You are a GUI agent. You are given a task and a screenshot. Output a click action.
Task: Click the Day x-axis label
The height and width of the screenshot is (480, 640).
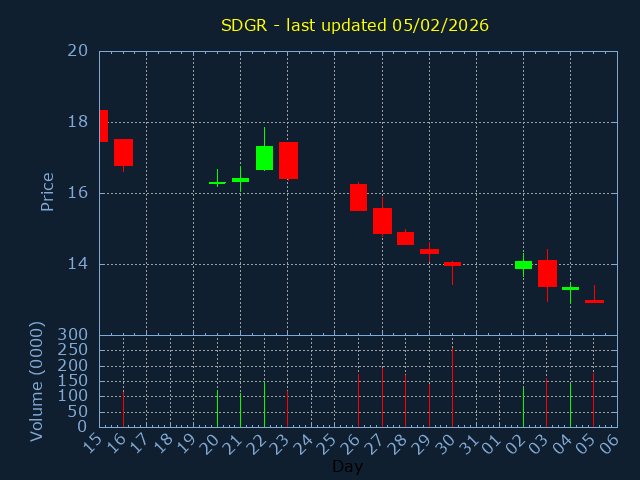pyautogui.click(x=347, y=466)
